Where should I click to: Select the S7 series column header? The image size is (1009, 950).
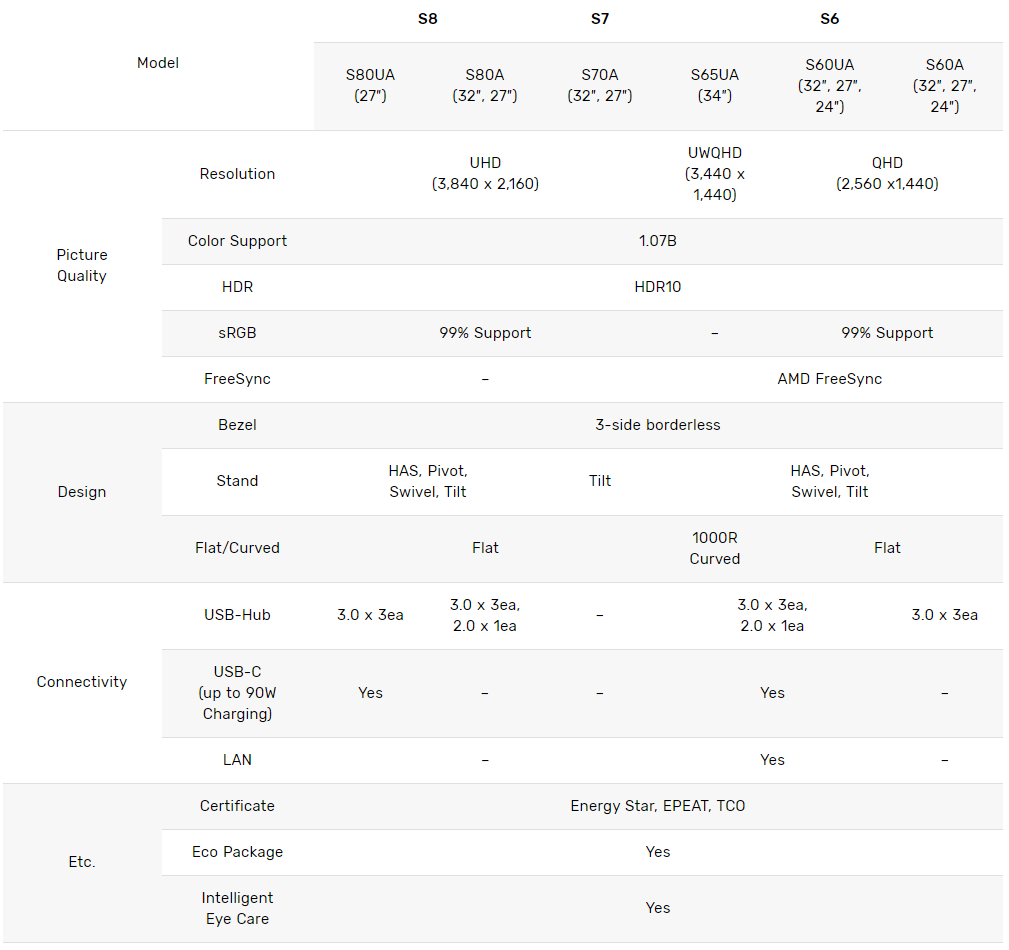pos(600,19)
